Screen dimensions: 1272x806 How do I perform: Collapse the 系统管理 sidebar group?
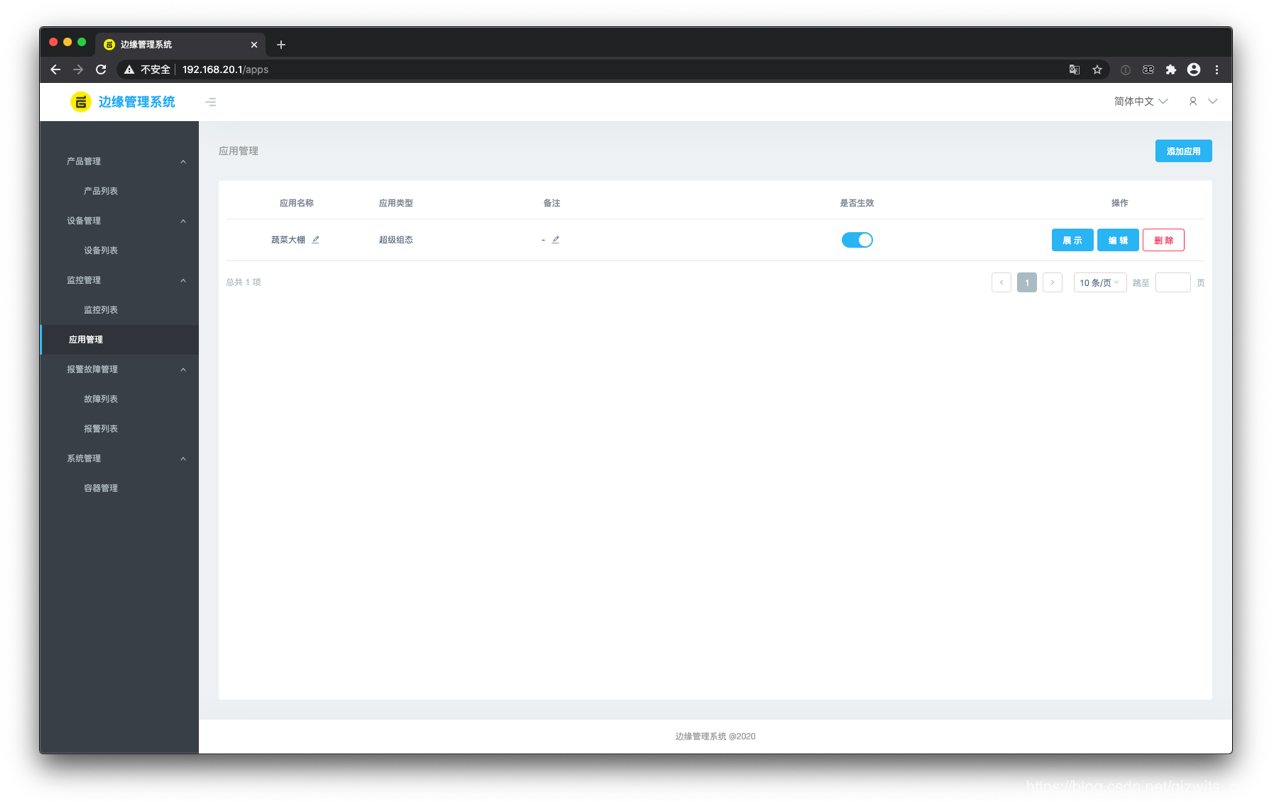[x=119, y=459]
